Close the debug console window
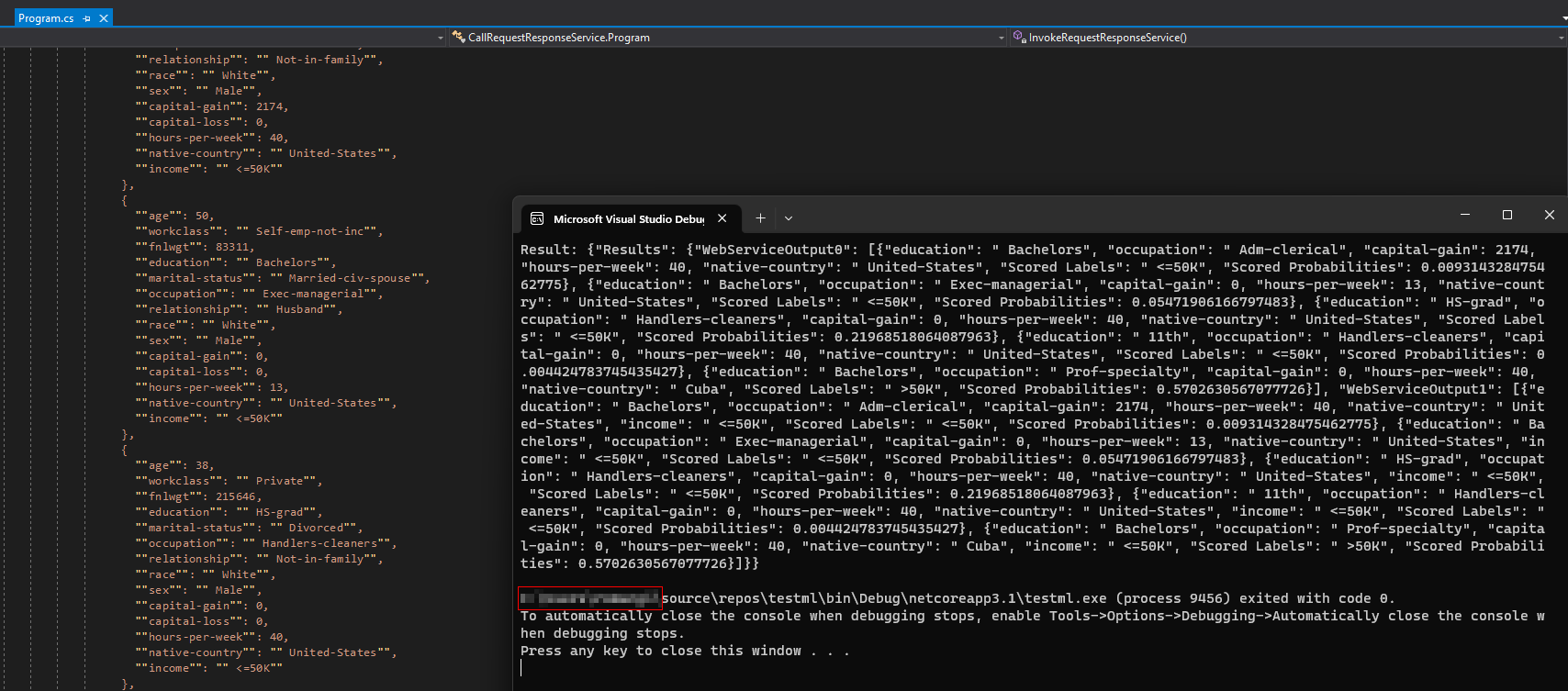 (1550, 215)
